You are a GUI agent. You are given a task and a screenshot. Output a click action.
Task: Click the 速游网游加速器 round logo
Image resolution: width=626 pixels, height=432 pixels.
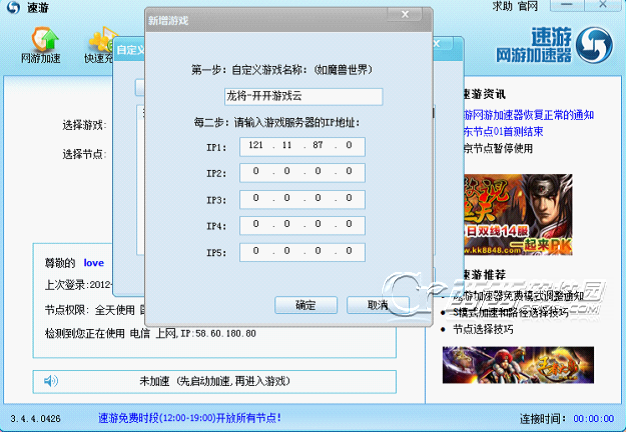click(594, 45)
